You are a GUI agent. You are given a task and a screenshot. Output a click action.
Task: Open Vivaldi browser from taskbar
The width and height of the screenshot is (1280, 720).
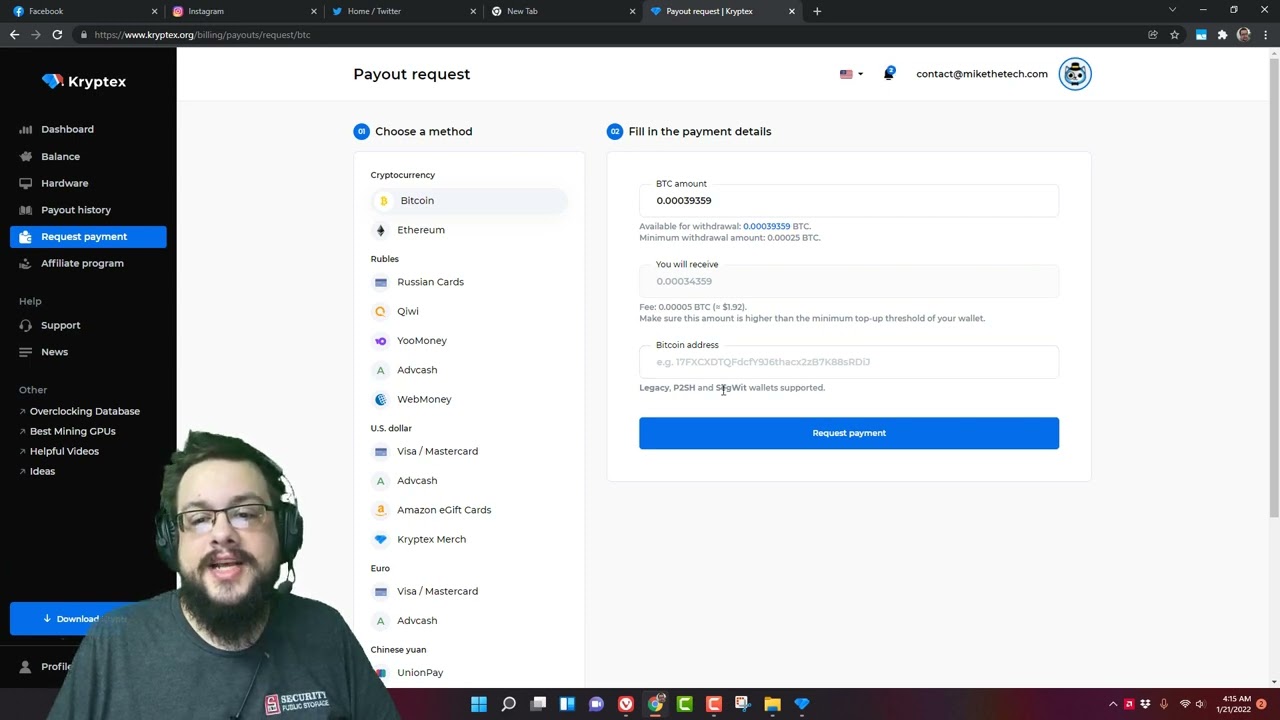click(x=626, y=704)
